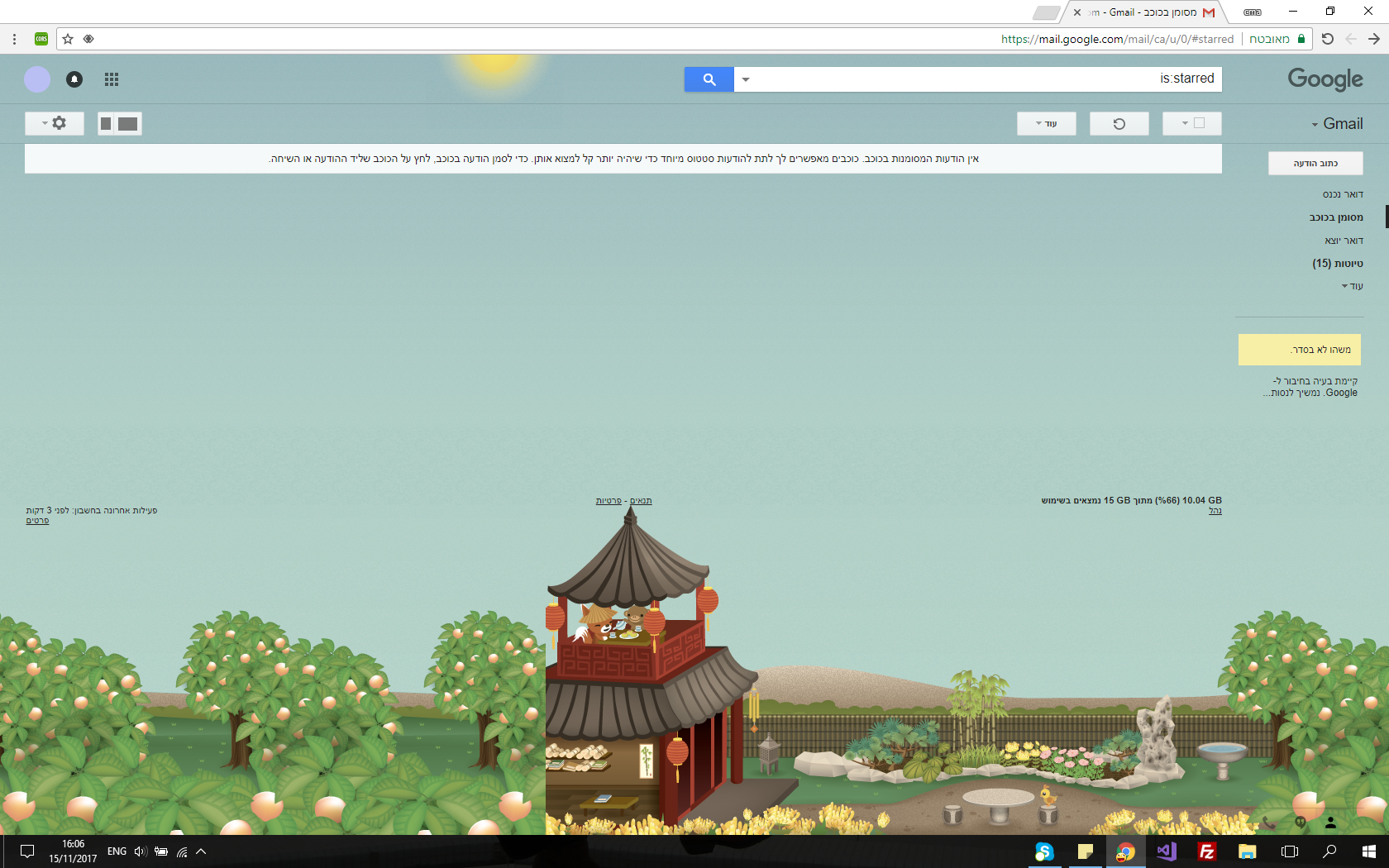Image resolution: width=1389 pixels, height=868 pixels.
Task: Open the Google account avatar
Action: click(x=37, y=79)
